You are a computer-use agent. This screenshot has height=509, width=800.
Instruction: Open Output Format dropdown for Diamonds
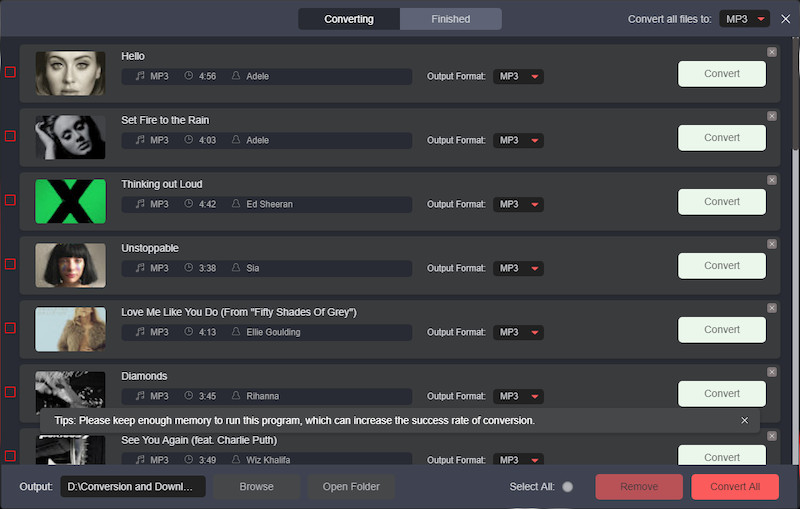coord(518,396)
